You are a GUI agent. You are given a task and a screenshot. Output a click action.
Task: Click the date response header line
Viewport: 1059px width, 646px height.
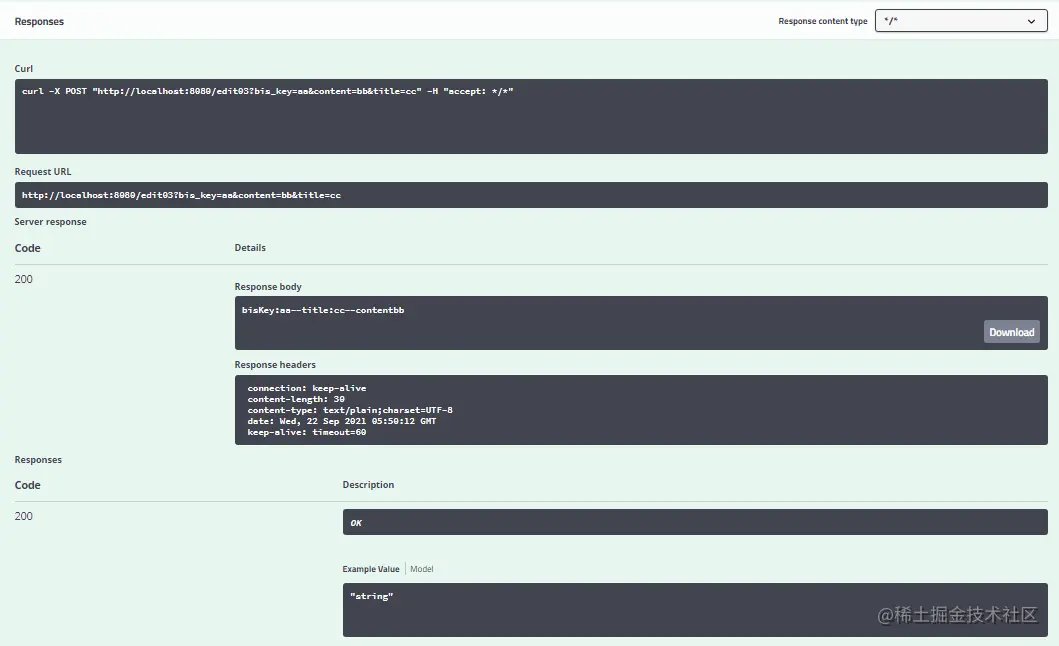342,421
